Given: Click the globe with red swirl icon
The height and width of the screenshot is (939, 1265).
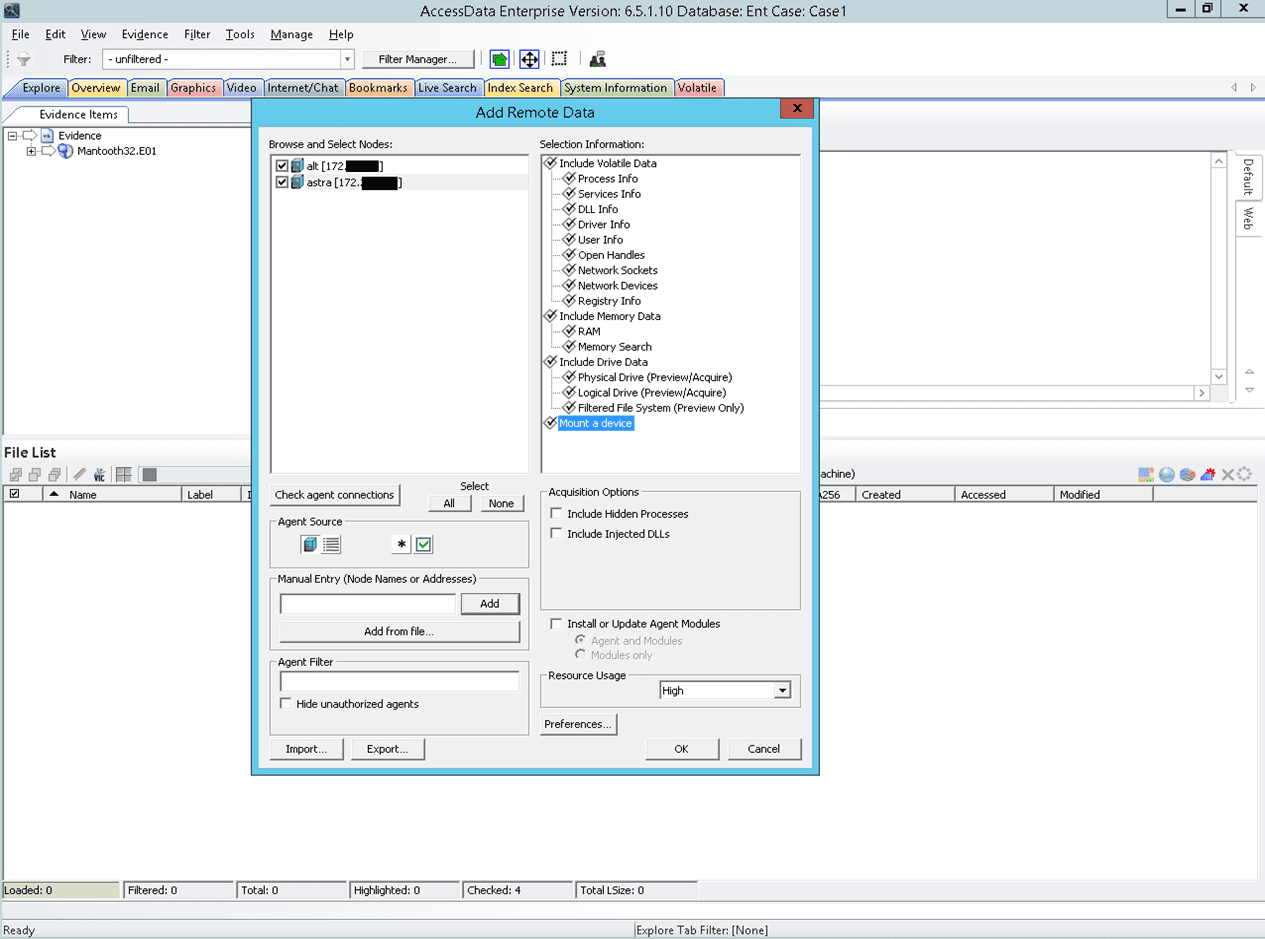Looking at the screenshot, I should [x=1187, y=475].
